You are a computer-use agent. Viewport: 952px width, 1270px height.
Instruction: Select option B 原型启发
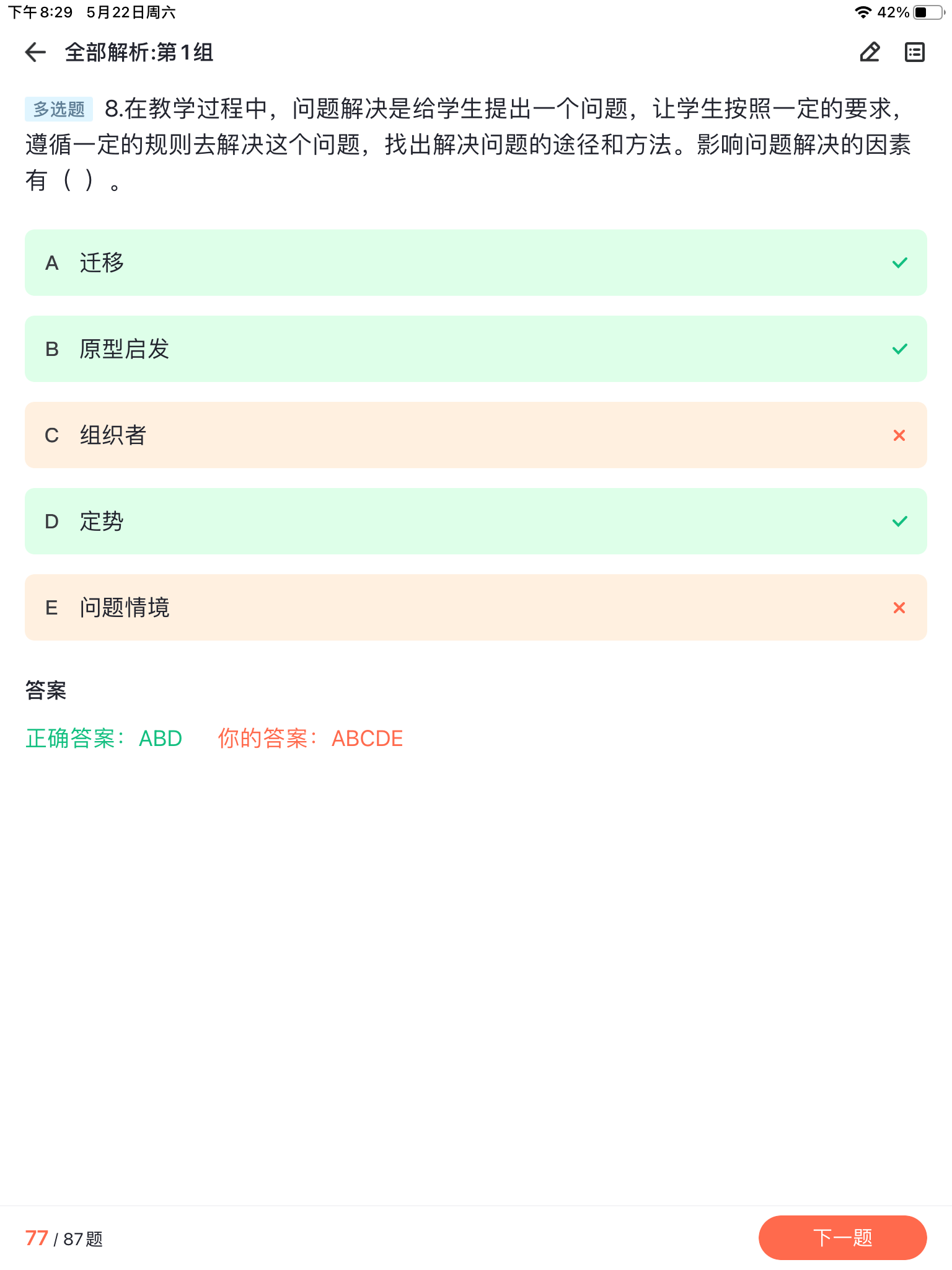[x=476, y=349]
